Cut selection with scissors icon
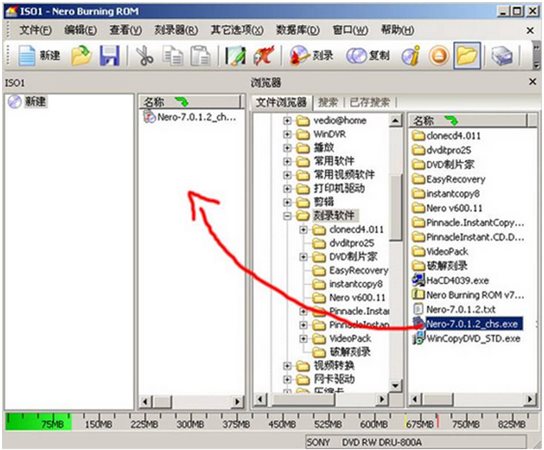Viewport: 544px width, 450px height. tap(144, 56)
